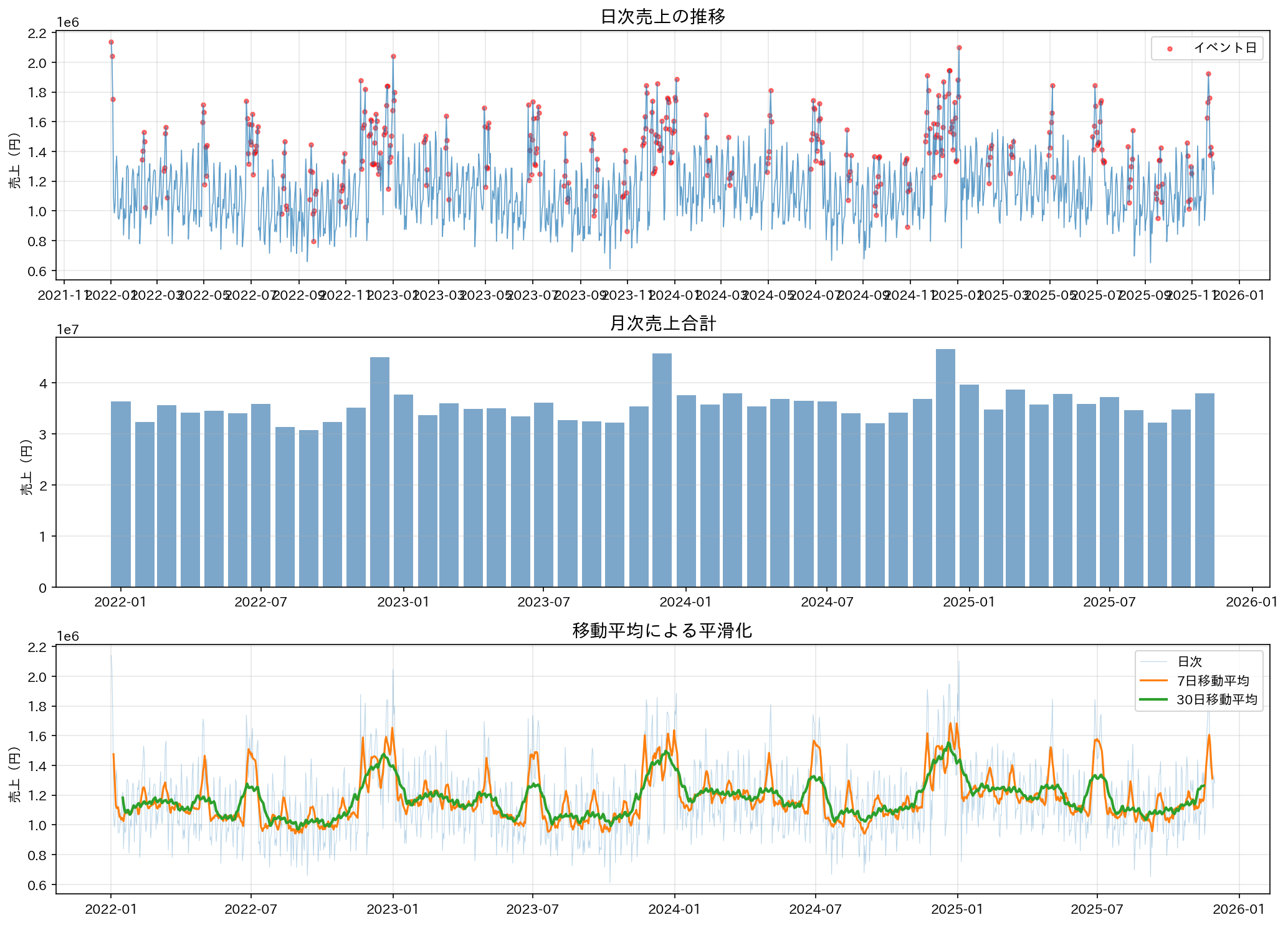
Task: Click the イベント日 legend label text
Action: (x=1224, y=48)
